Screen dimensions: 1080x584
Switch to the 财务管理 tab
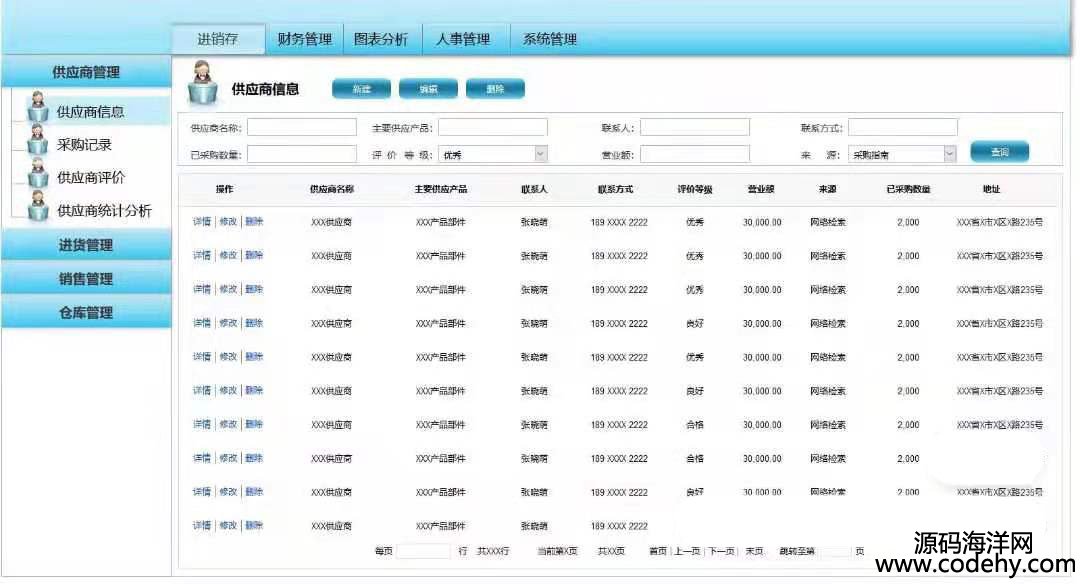click(x=304, y=39)
